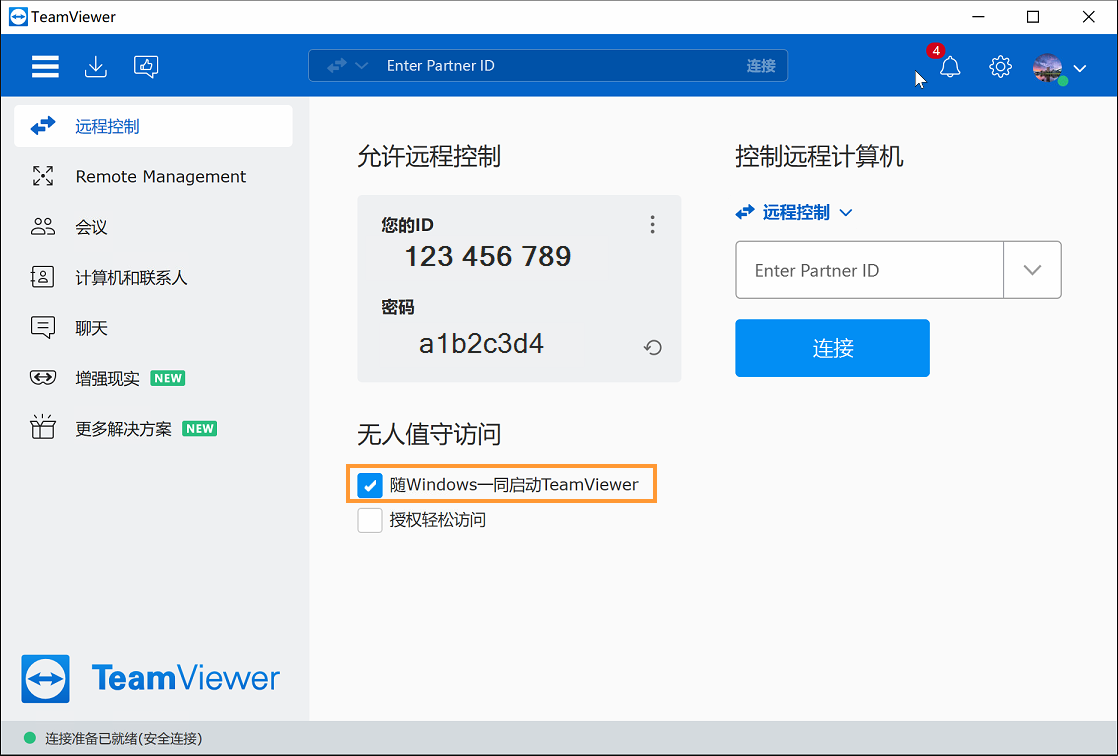Open 会议 in the sidebar
This screenshot has height=756, width=1118.
point(153,227)
